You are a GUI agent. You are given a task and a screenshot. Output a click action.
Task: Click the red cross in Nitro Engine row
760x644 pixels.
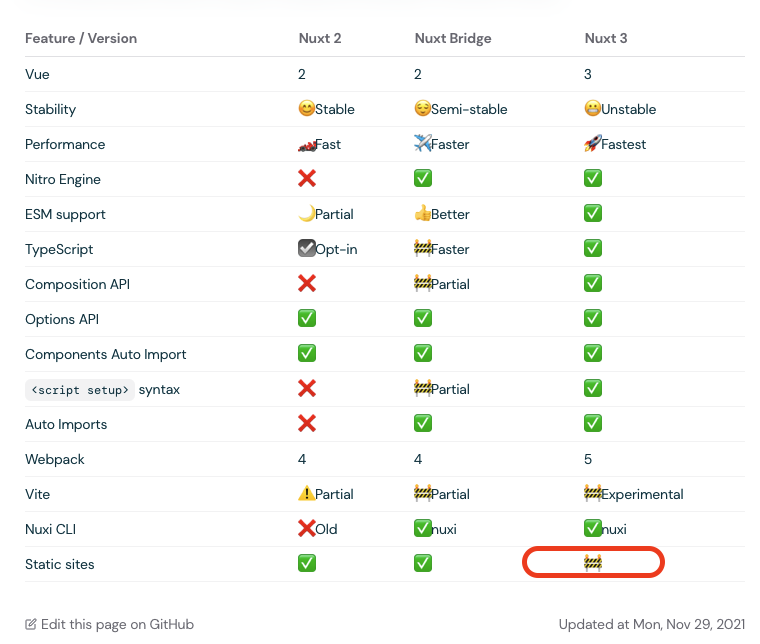307,179
